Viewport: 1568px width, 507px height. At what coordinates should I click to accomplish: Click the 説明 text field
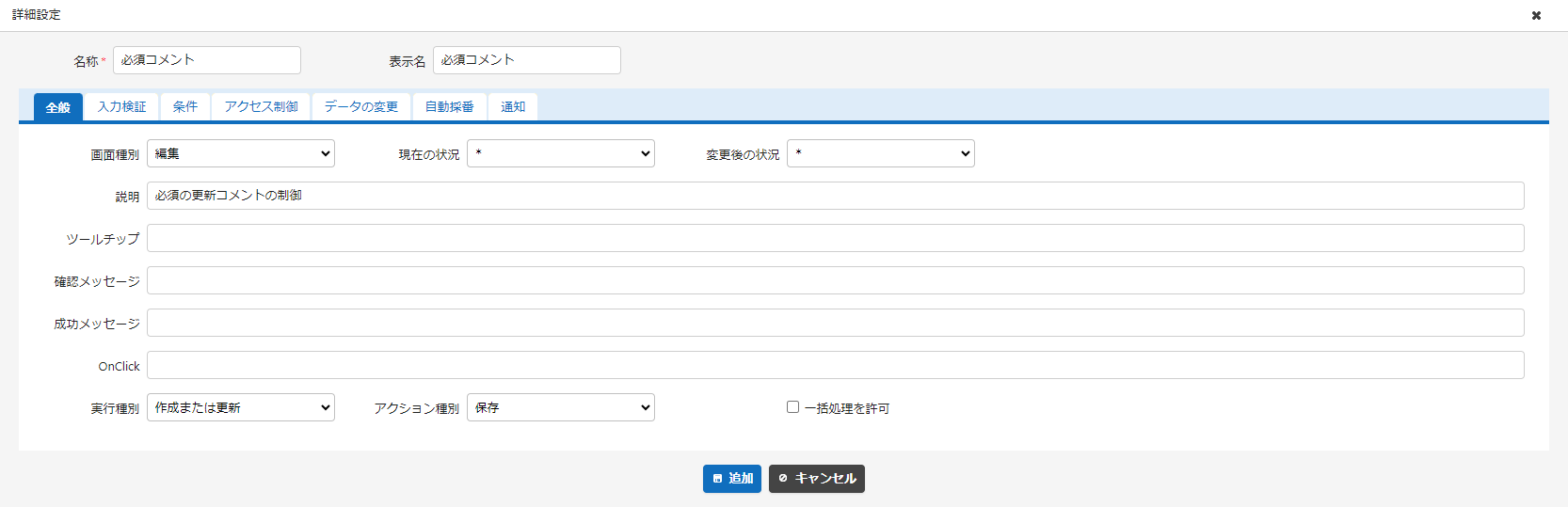pyautogui.click(x=836, y=196)
